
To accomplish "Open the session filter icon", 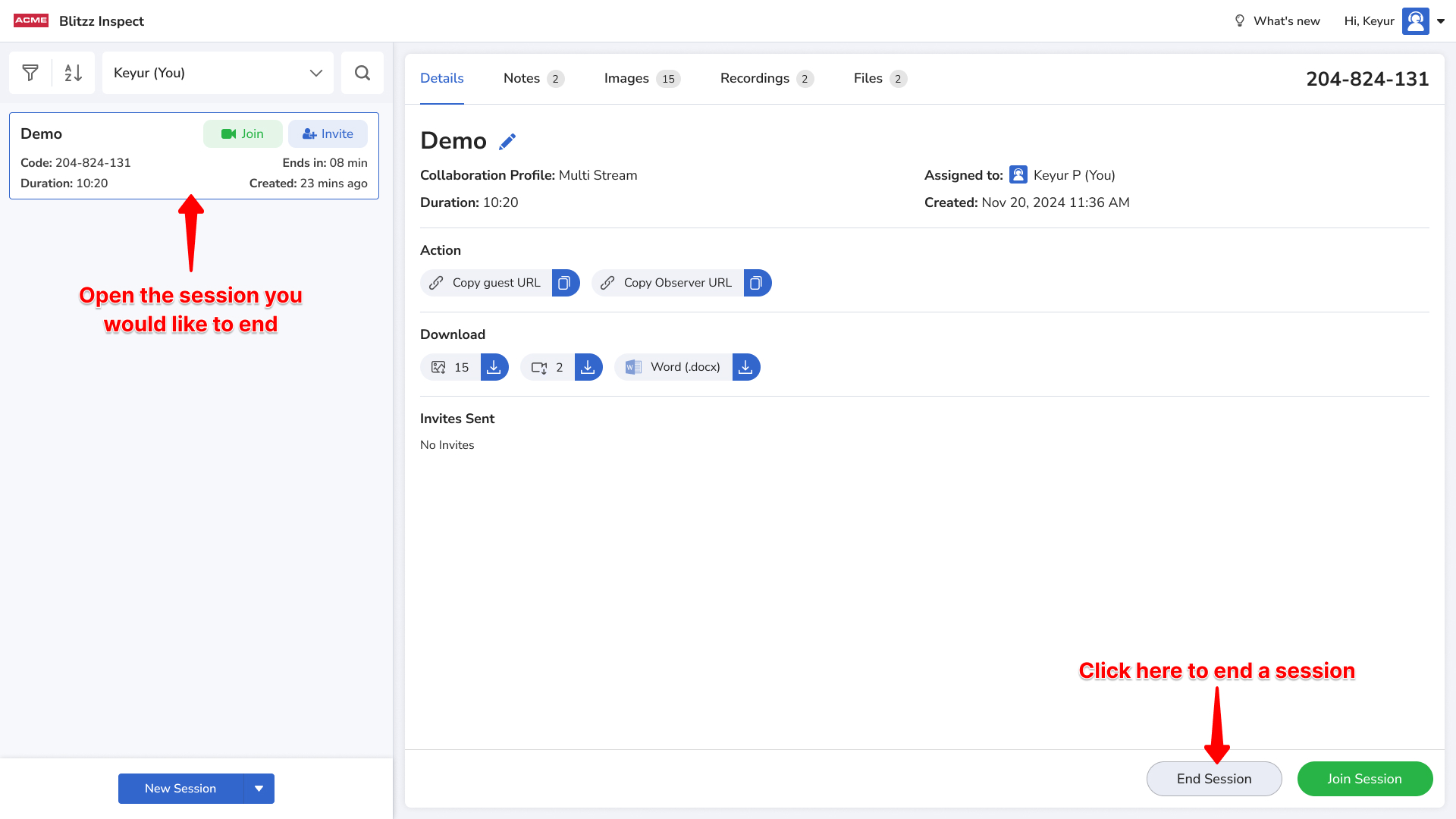I will pos(30,73).
